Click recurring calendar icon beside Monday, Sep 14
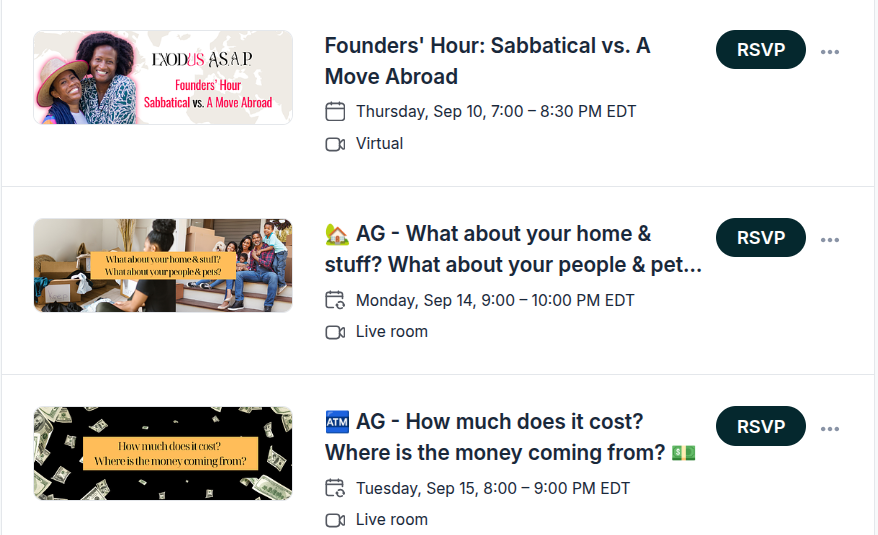The height and width of the screenshot is (535, 878). [x=335, y=300]
